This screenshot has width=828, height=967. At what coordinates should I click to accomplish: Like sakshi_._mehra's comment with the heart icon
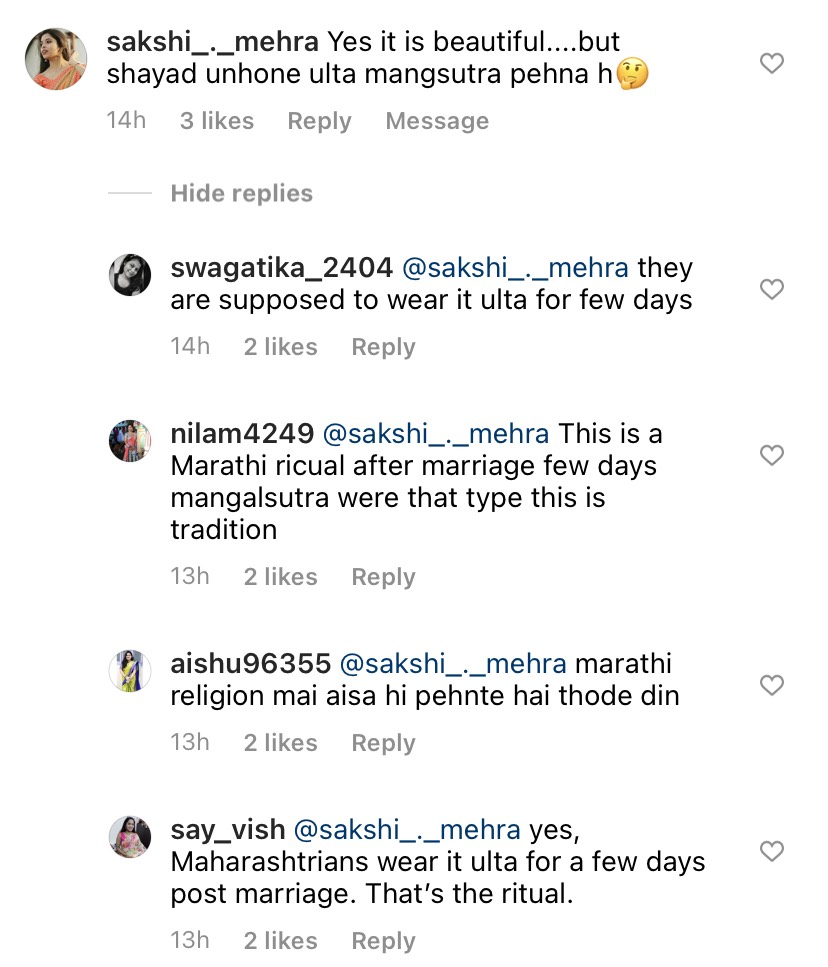[x=771, y=63]
